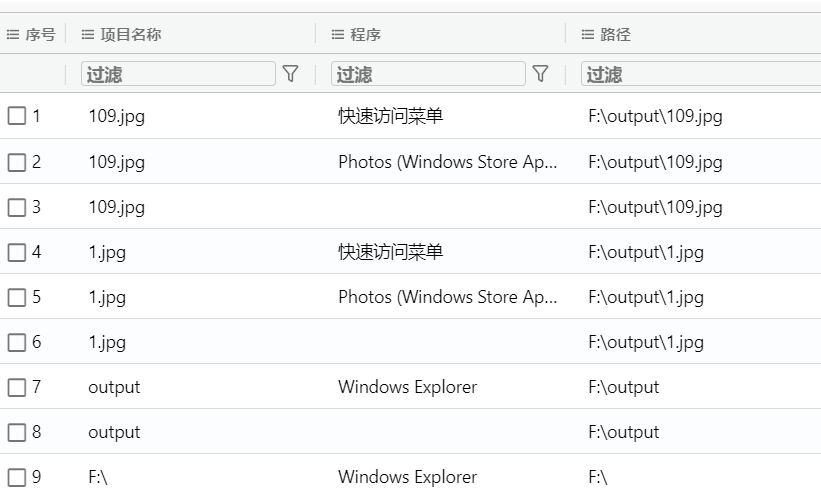The height and width of the screenshot is (496, 821).
Task: Open the column menu icon for 路径
Action: (x=587, y=35)
